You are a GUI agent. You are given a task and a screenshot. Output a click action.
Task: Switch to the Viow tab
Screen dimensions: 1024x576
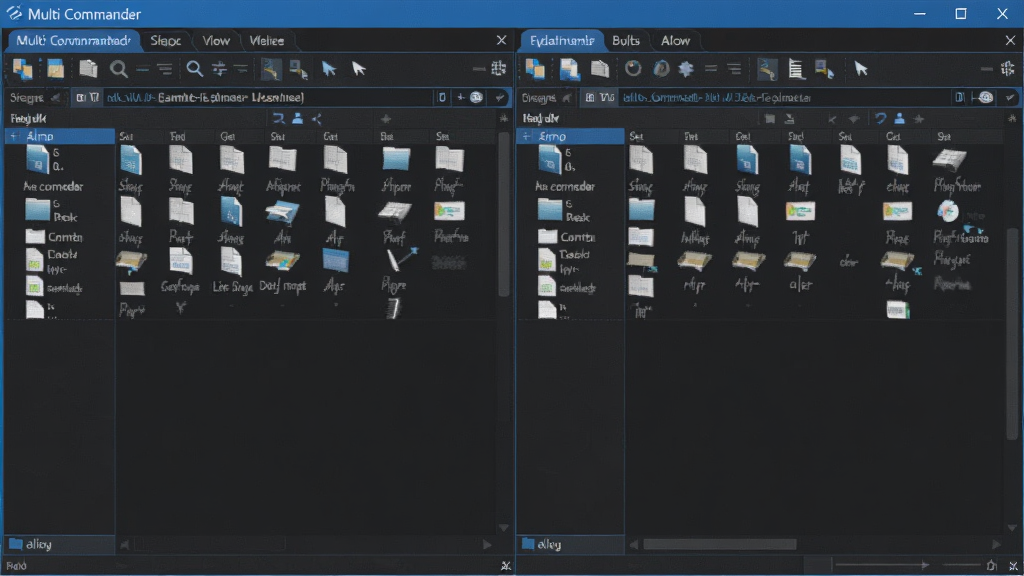(x=216, y=40)
